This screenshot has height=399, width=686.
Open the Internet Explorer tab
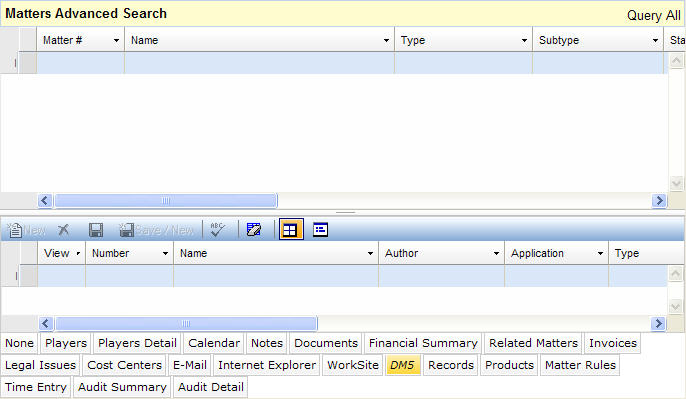click(267, 365)
